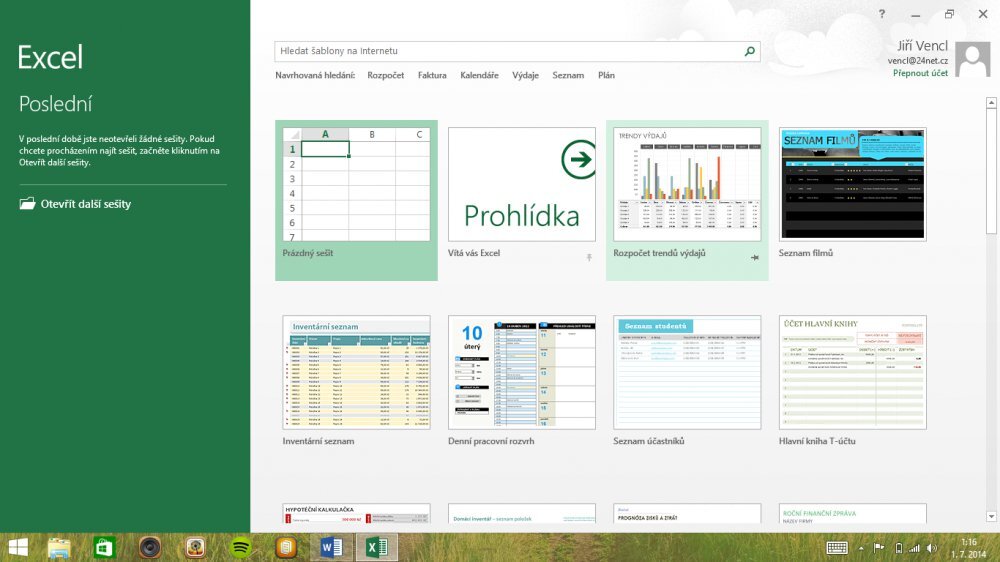Open the Prázdný sešit blank workbook
Image resolution: width=1000 pixels, height=562 pixels.
click(356, 185)
